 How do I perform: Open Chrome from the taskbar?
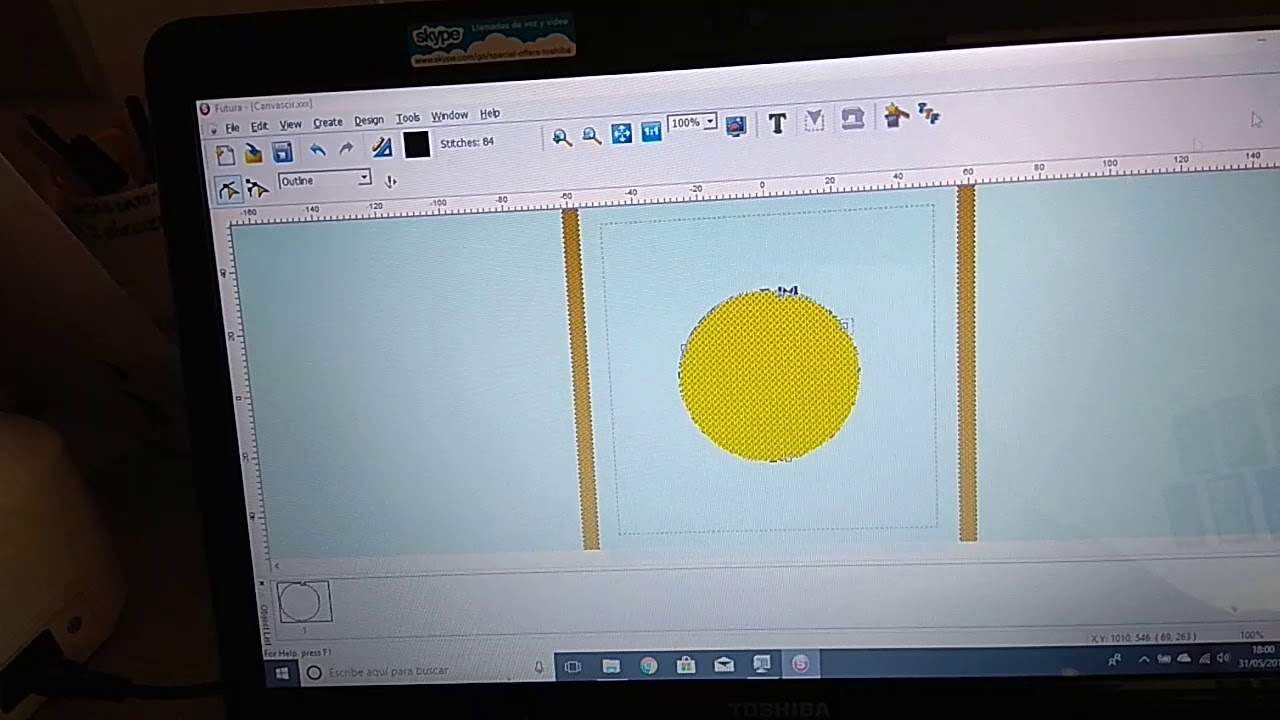coord(649,665)
